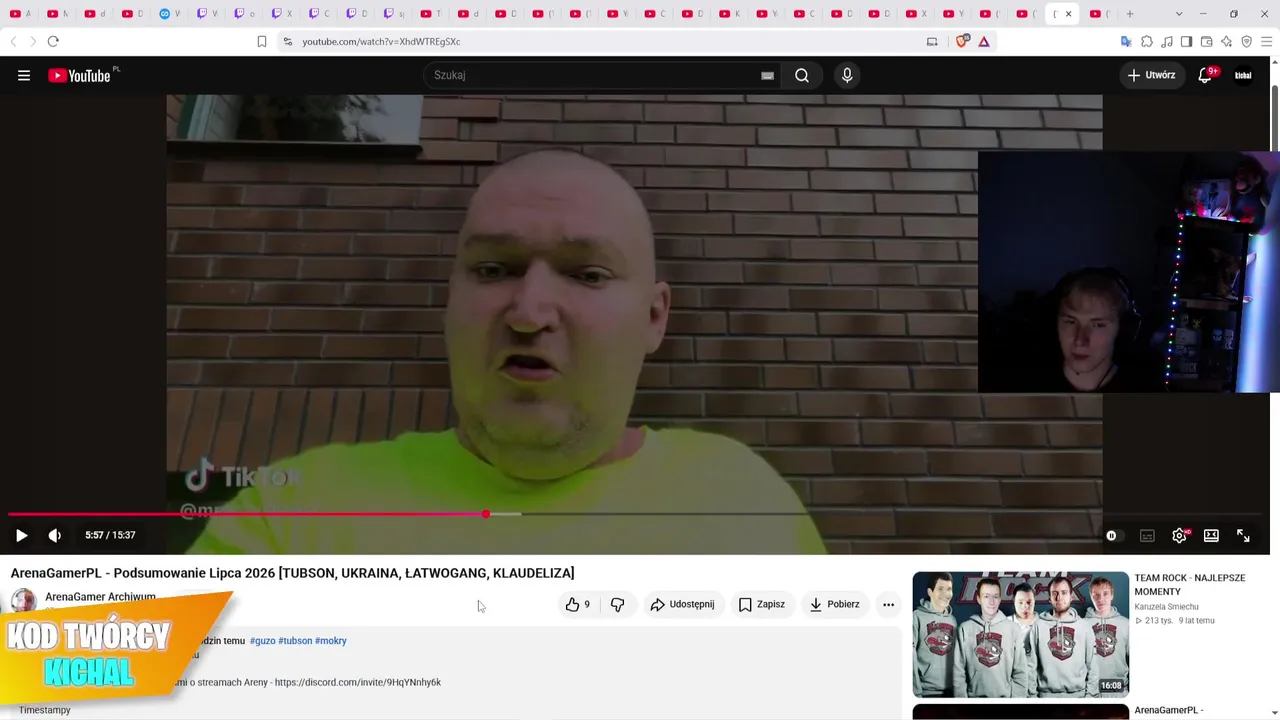Viewport: 1280px width, 720px height.
Task: Open the browser extensions puzzle icon
Action: [x=1147, y=42]
